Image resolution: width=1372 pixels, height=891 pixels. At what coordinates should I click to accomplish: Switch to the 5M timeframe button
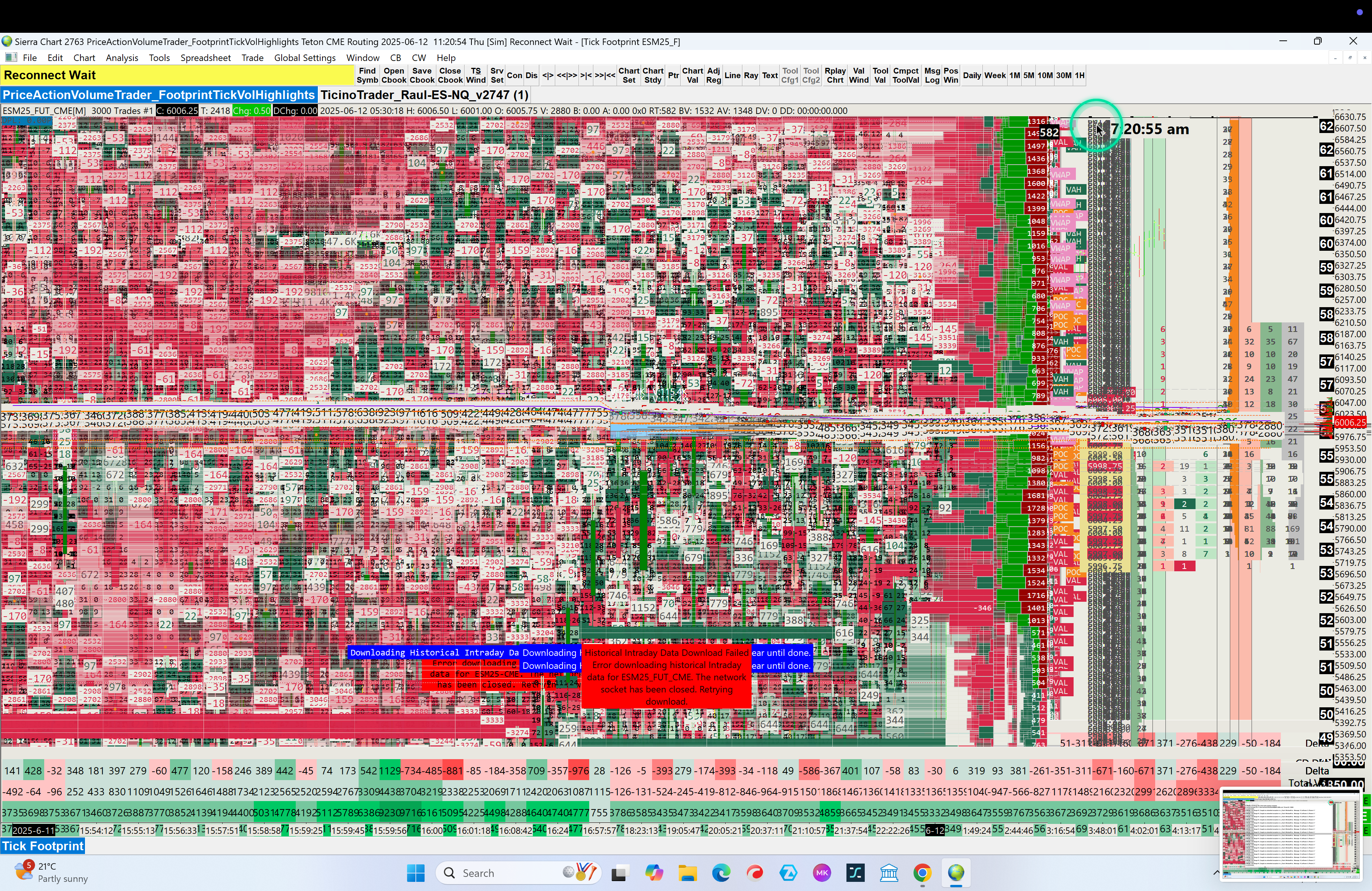(x=1028, y=75)
